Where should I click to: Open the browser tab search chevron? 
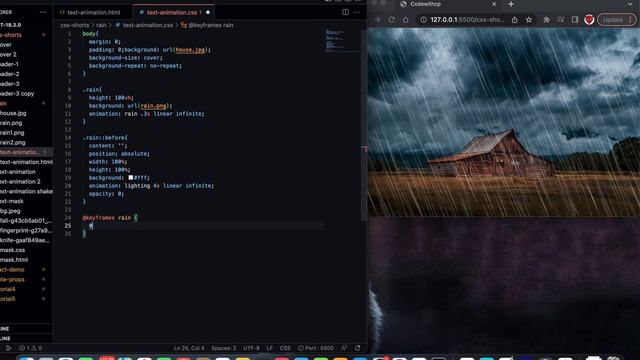pyautogui.click(x=630, y=4)
